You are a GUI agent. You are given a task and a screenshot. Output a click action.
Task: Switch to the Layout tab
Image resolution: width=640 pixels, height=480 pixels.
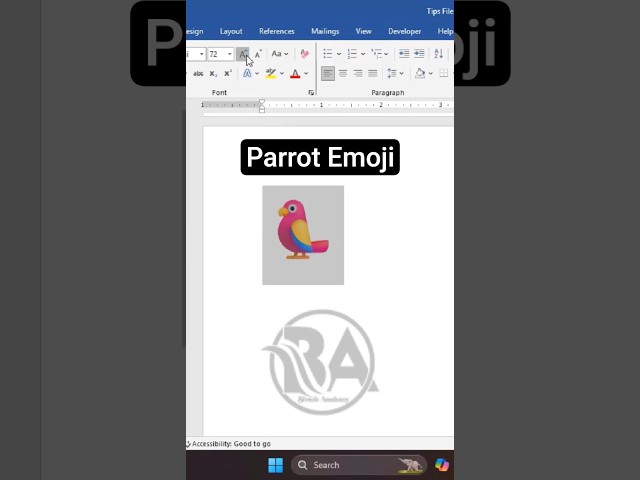(x=231, y=31)
